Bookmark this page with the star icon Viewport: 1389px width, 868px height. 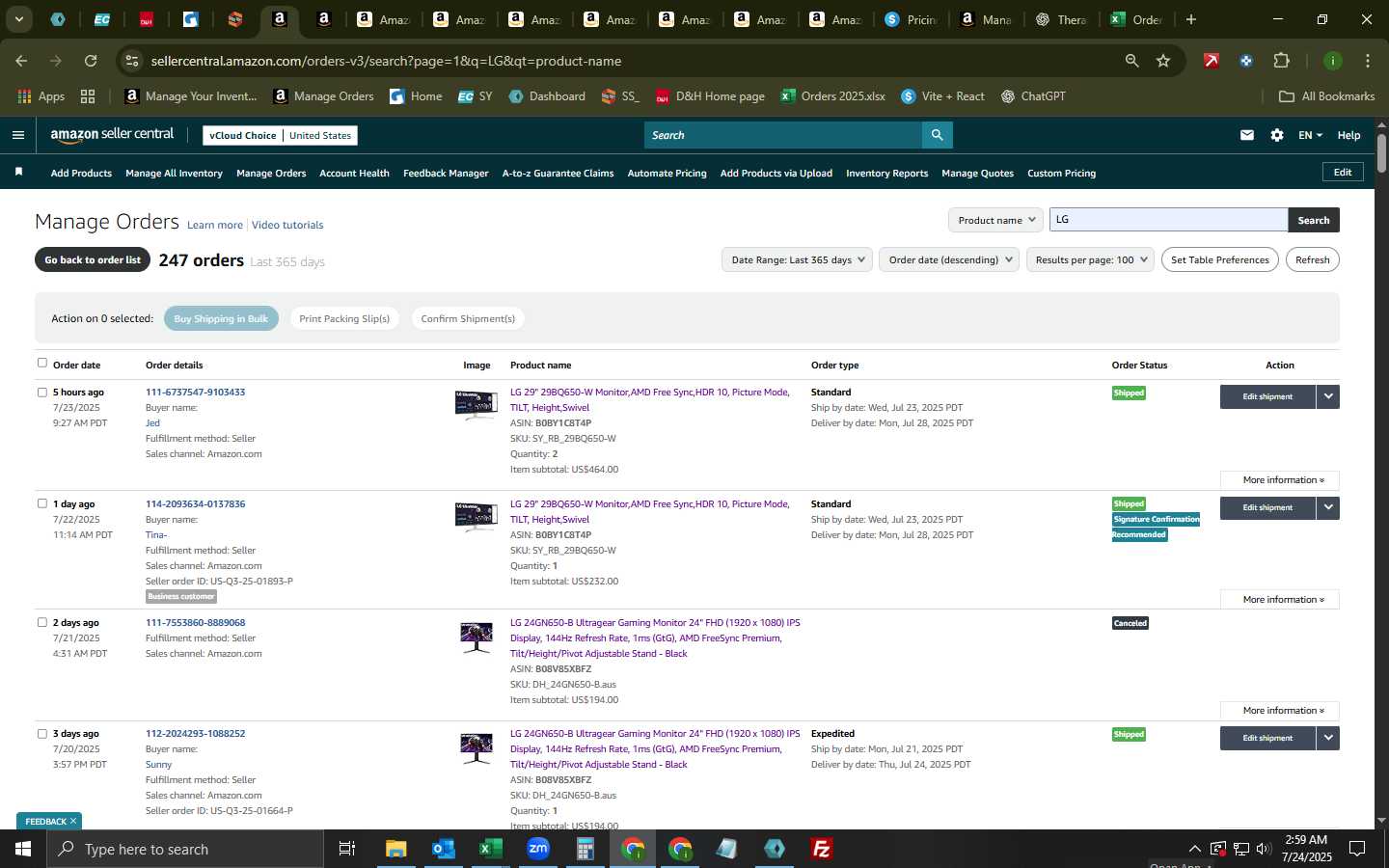[x=1163, y=61]
